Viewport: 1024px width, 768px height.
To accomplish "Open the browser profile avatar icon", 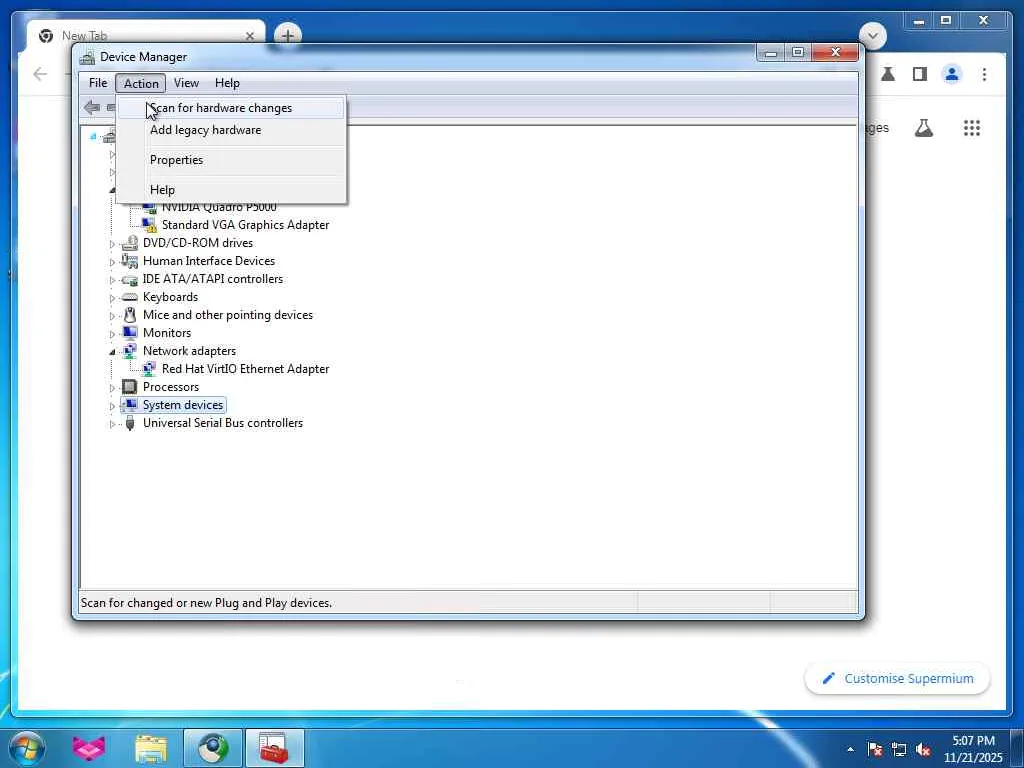I will click(x=952, y=74).
